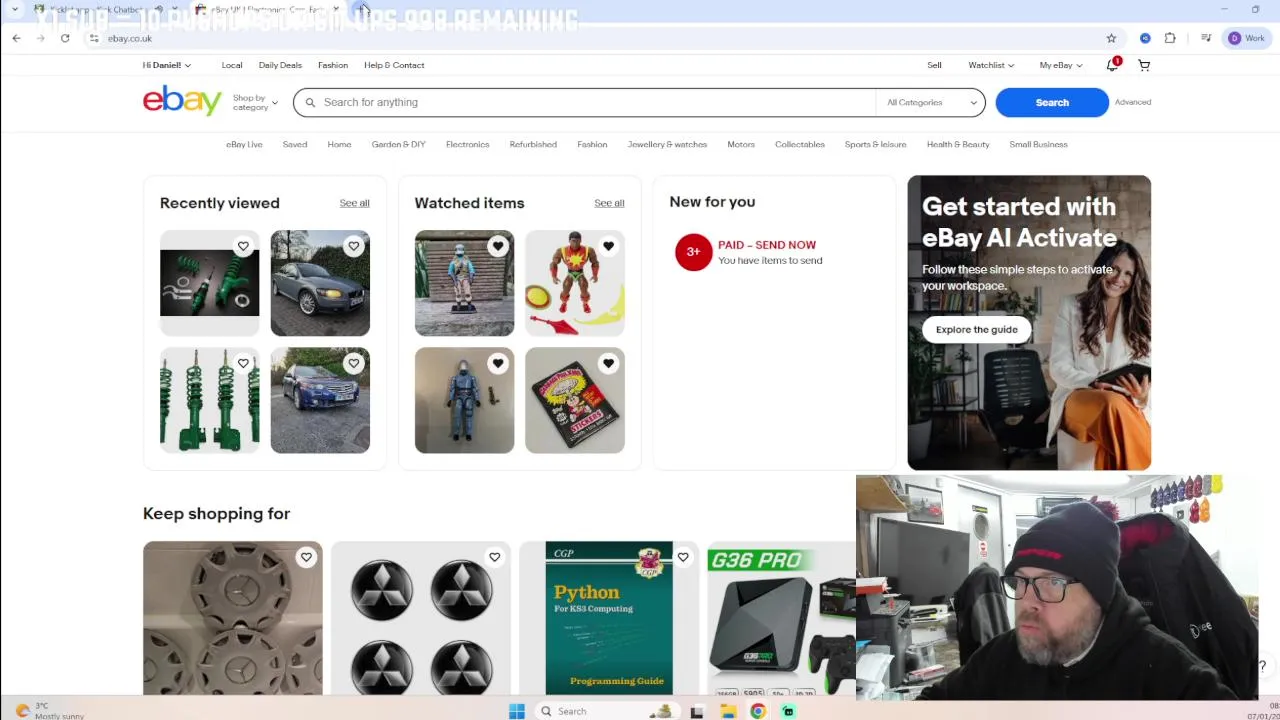Go back with browser back arrow
Viewport: 1280px width, 720px height.
click(x=17, y=38)
